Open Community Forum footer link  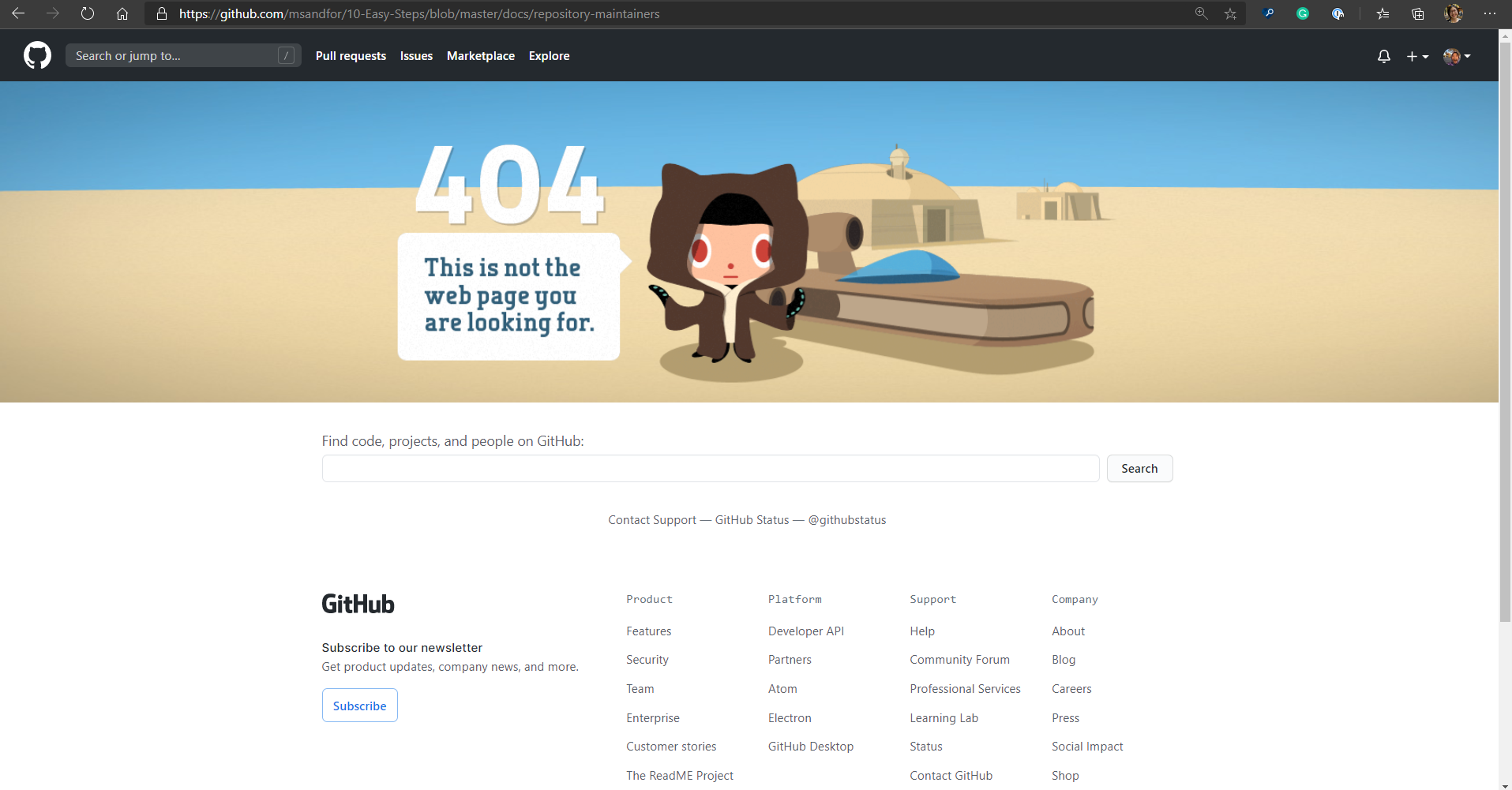[x=959, y=660]
